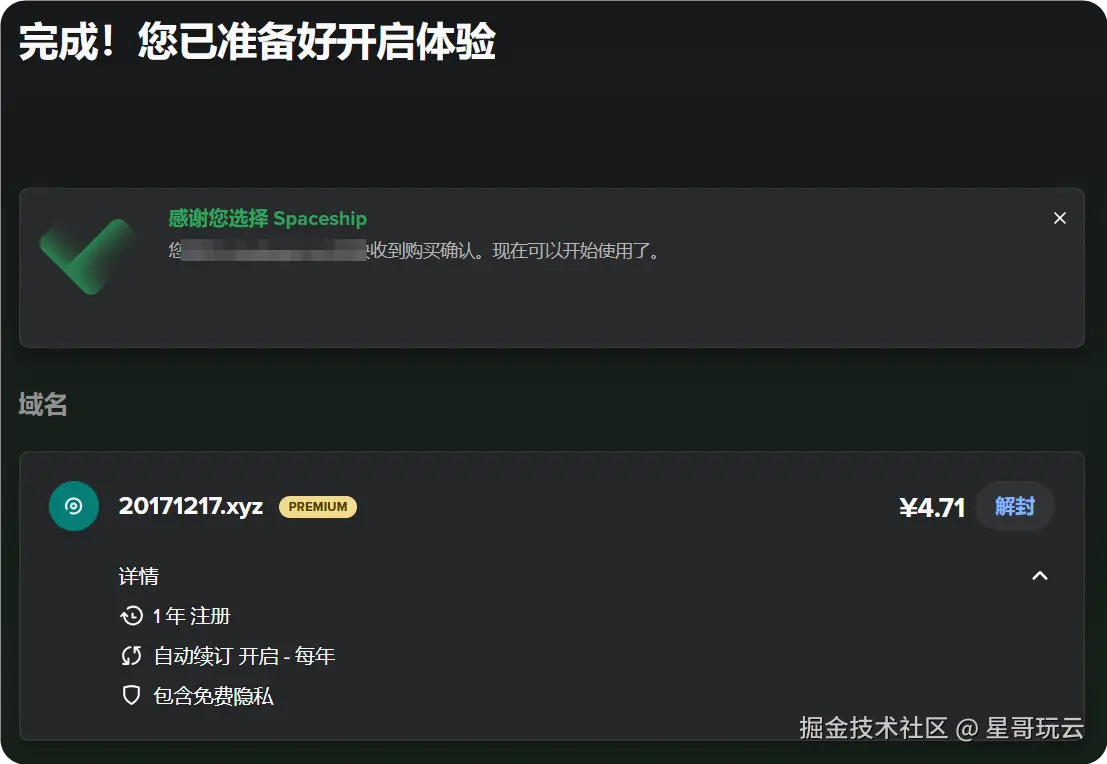Click the auto-renew cycle icon

click(131, 656)
